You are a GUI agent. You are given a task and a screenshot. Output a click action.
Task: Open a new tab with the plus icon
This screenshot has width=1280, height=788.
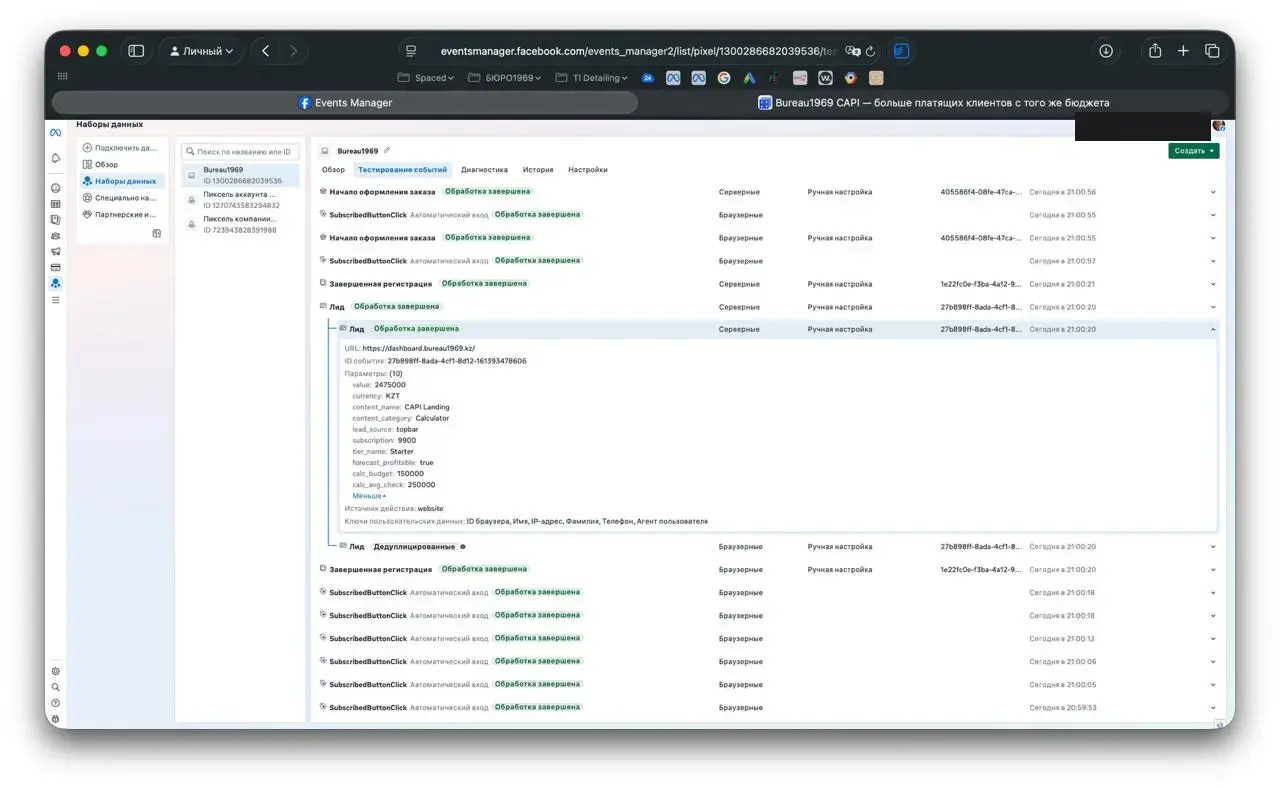click(1183, 51)
